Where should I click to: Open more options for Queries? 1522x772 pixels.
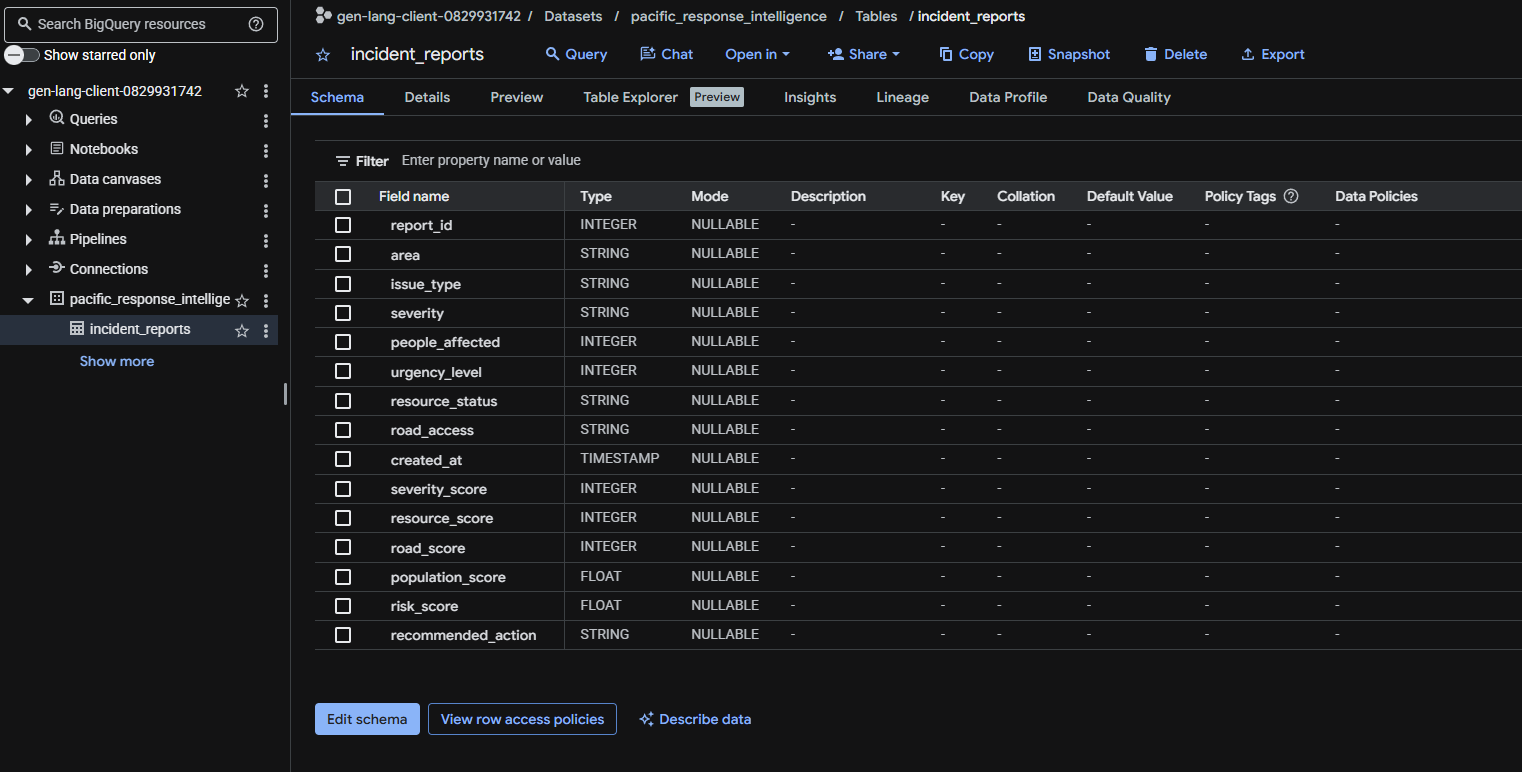266,121
